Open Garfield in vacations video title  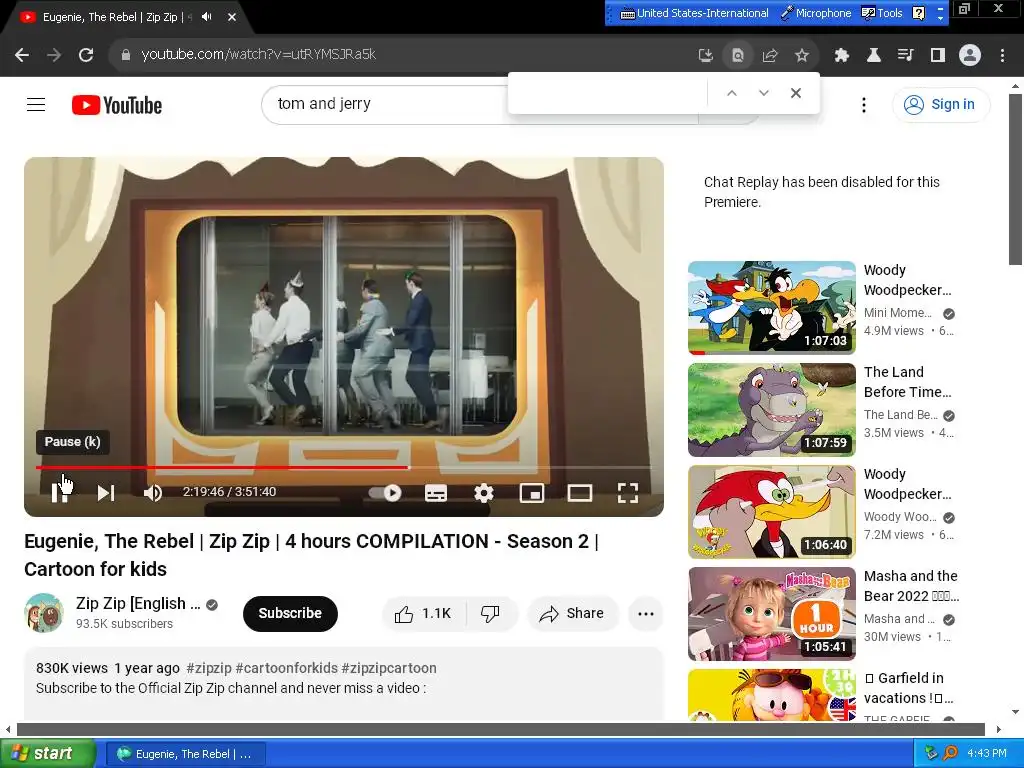(911, 688)
